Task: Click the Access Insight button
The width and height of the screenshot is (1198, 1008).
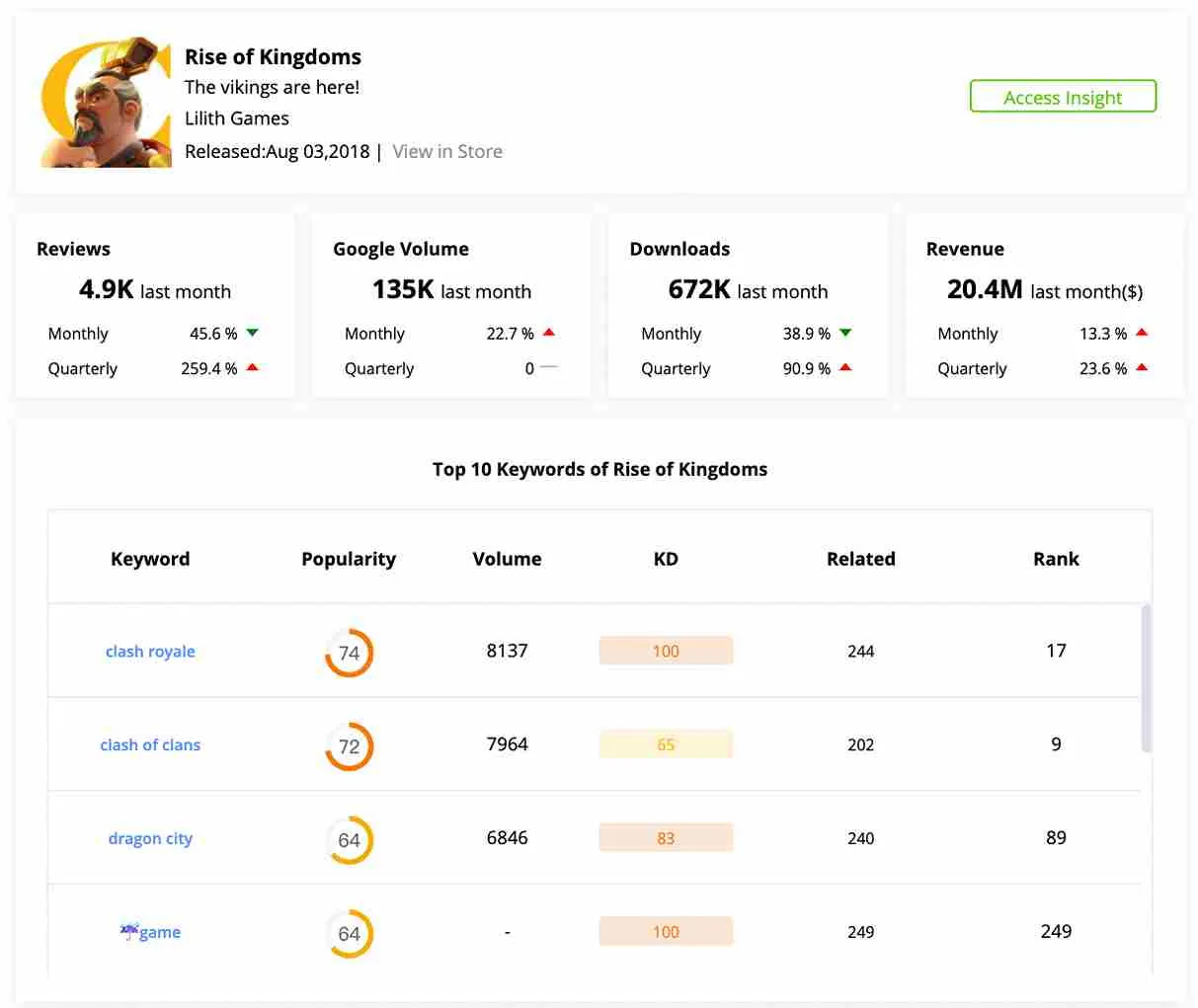Action: click(1063, 96)
